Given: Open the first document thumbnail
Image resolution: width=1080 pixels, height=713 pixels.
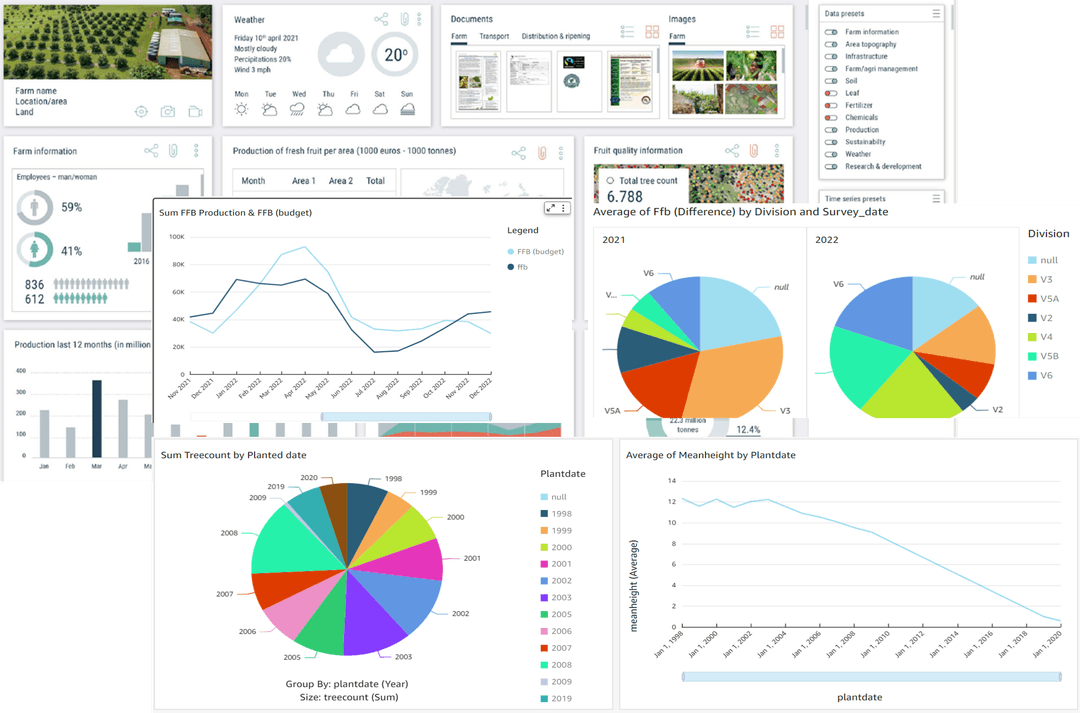Looking at the screenshot, I should 478,81.
